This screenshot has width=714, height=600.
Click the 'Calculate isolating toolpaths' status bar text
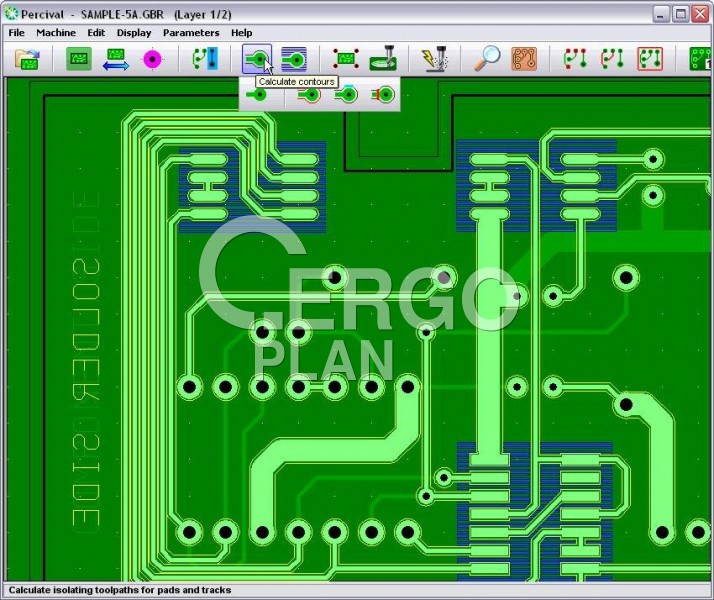click(x=120, y=590)
